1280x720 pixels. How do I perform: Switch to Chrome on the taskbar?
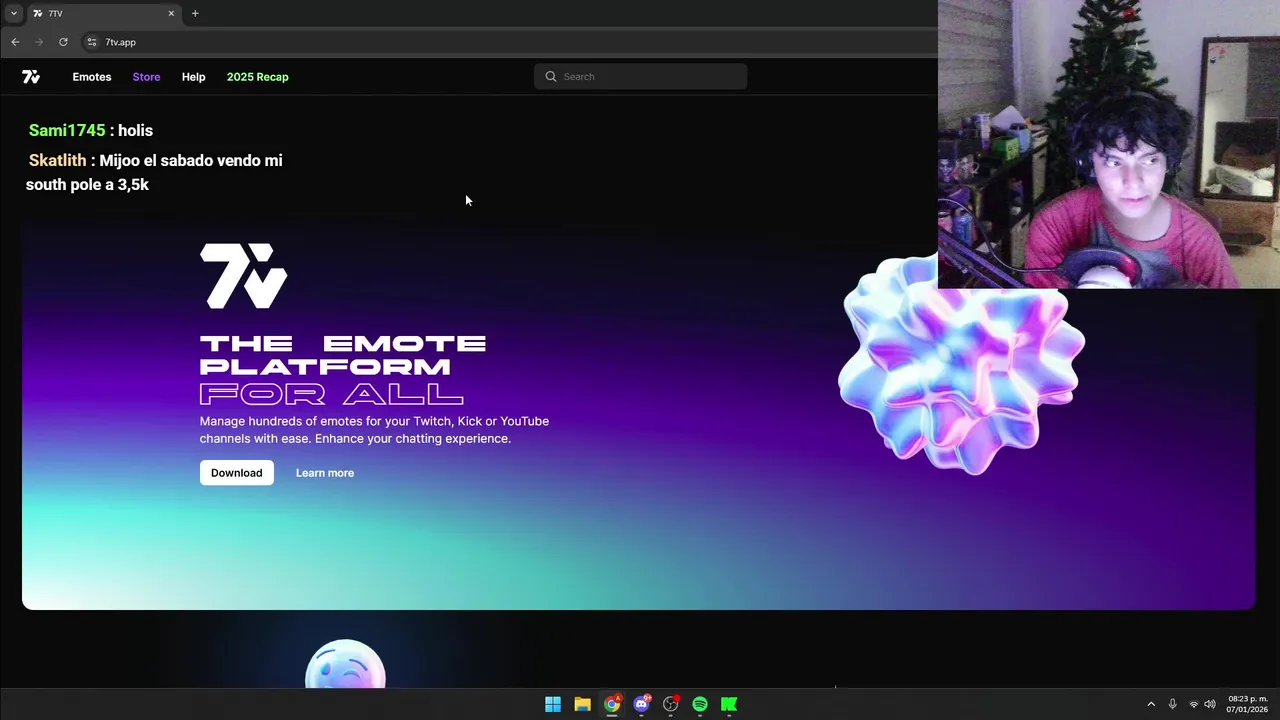(612, 705)
